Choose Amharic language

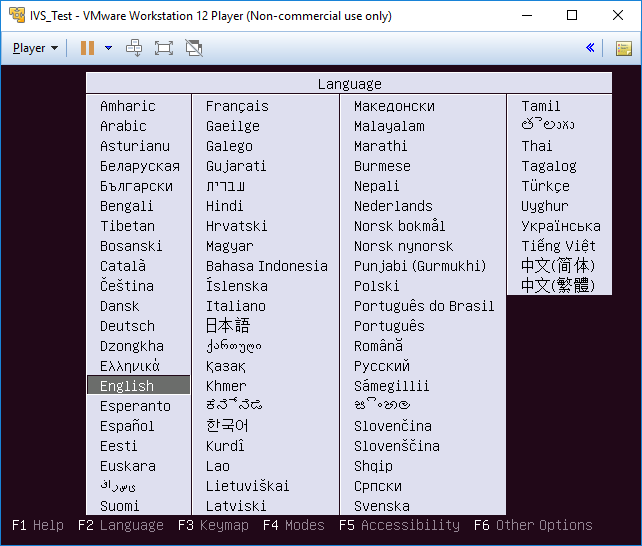[x=128, y=106]
